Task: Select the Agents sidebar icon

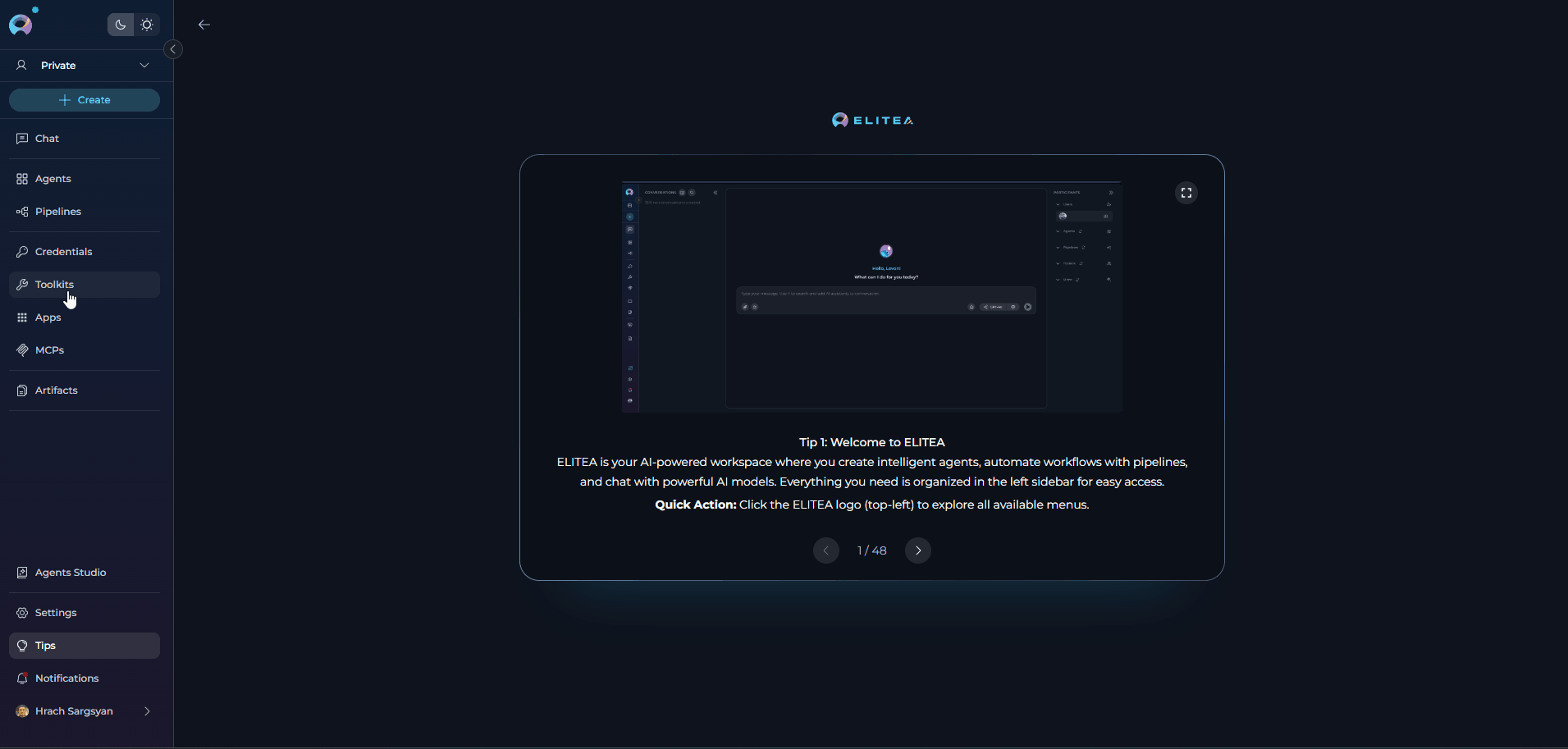Action: 21,178
